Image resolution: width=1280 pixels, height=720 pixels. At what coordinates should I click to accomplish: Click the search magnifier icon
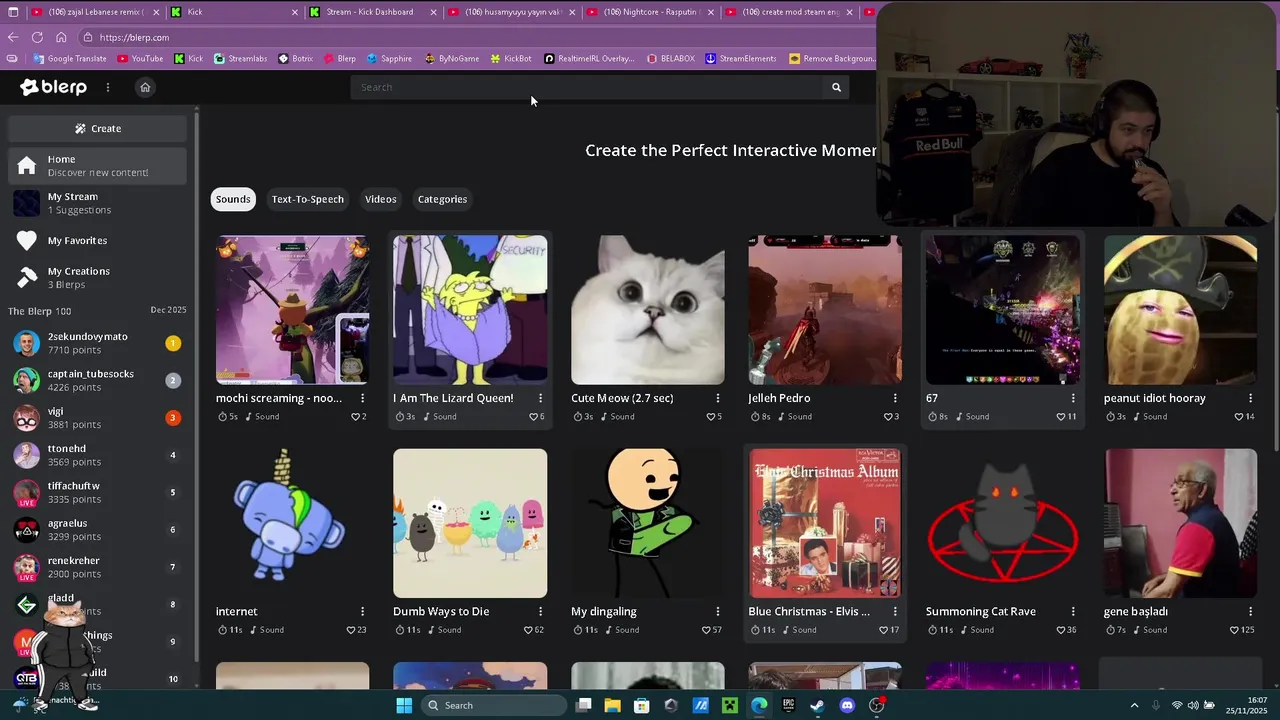pyautogui.click(x=837, y=87)
